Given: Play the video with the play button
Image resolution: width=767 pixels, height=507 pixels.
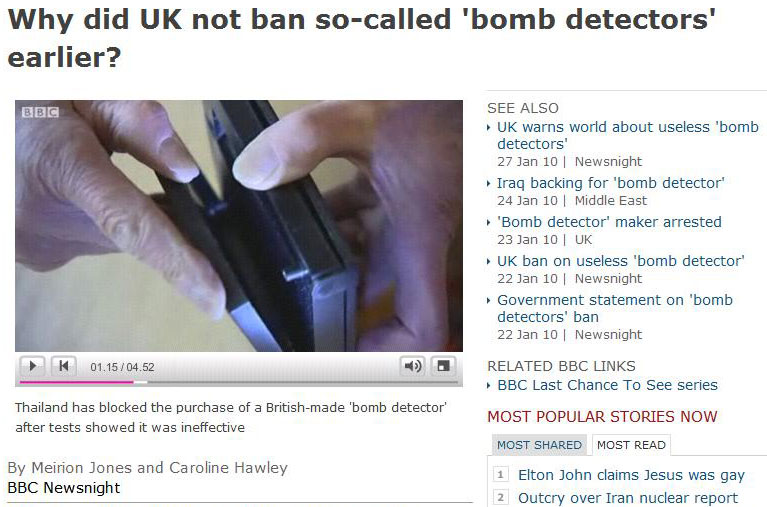Looking at the screenshot, I should 33,366.
